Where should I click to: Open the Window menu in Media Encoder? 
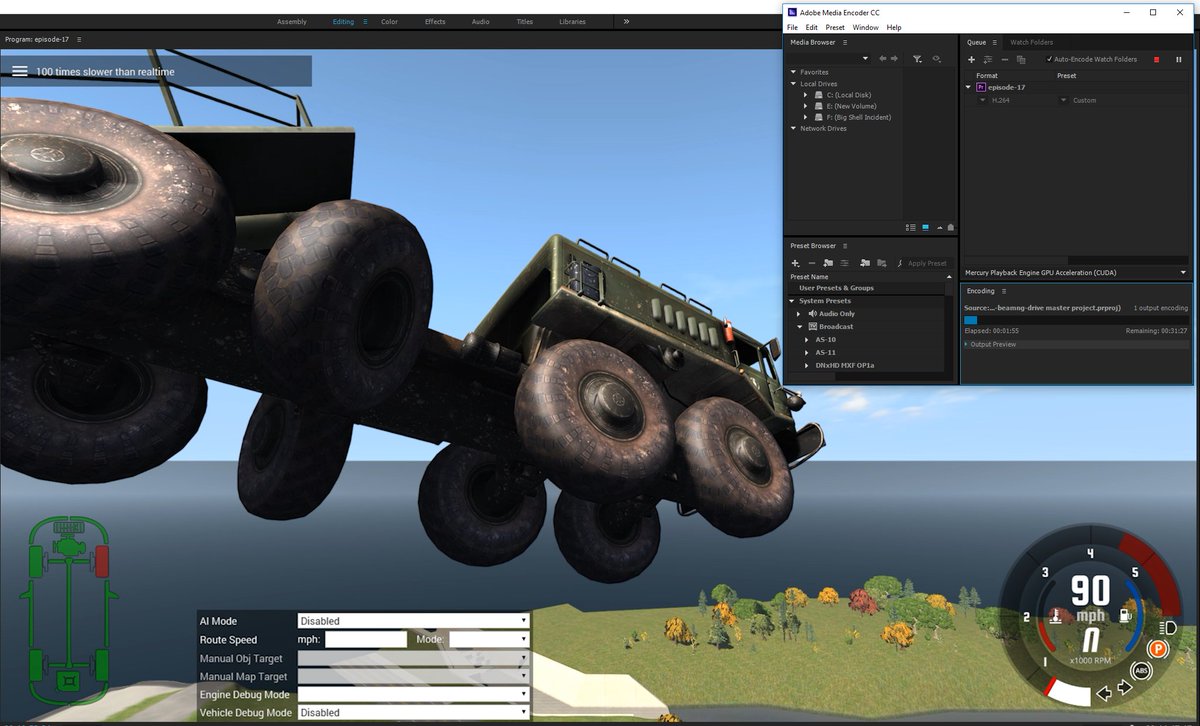[x=866, y=27]
